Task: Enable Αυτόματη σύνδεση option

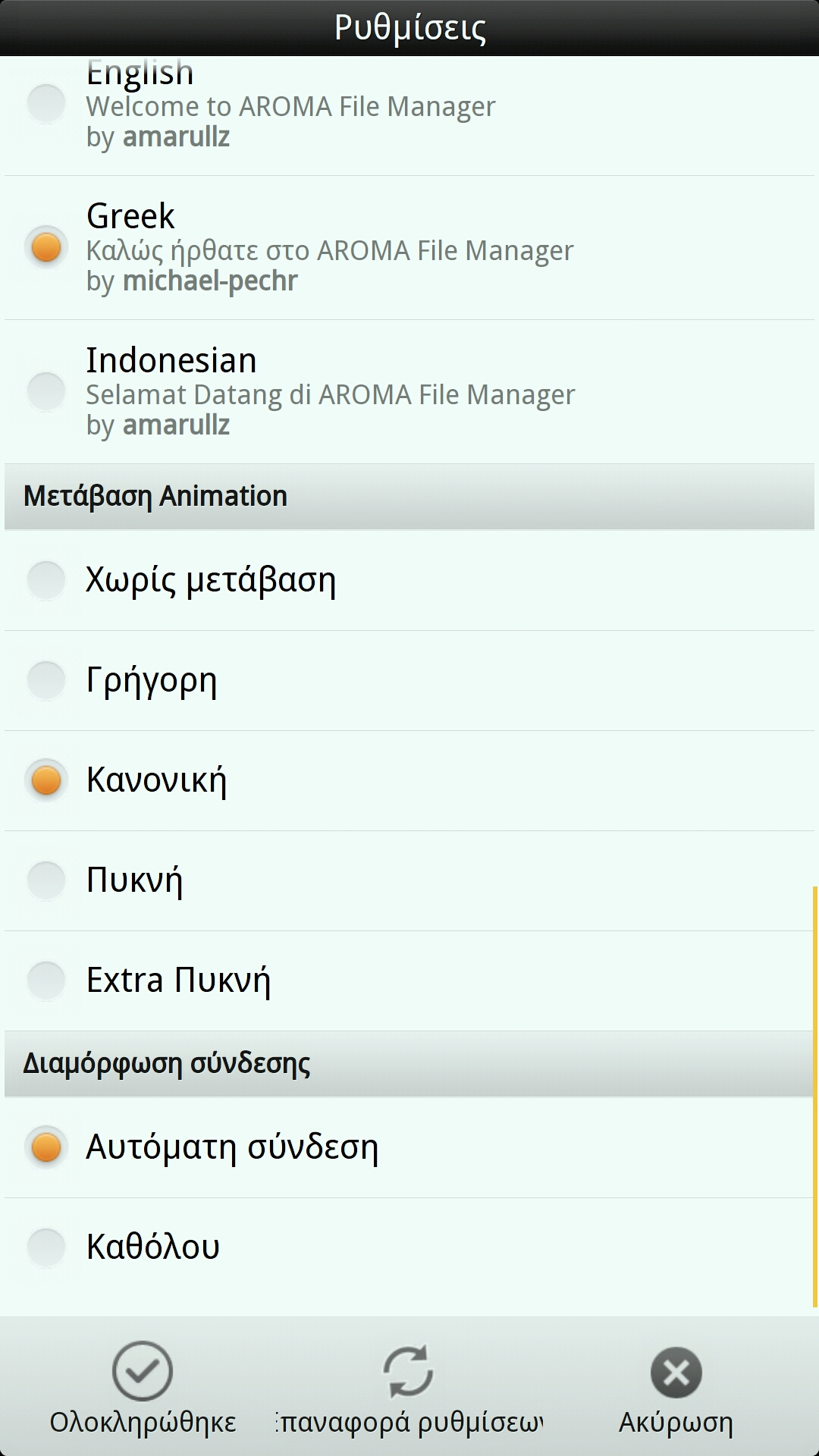Action: (46, 1147)
